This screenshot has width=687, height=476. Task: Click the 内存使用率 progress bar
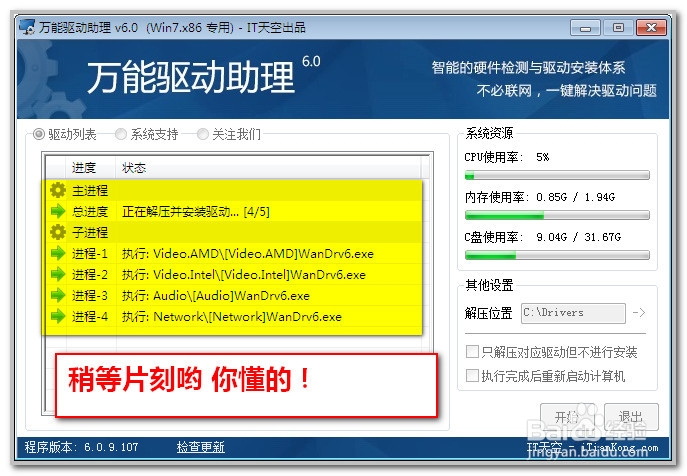(x=557, y=215)
